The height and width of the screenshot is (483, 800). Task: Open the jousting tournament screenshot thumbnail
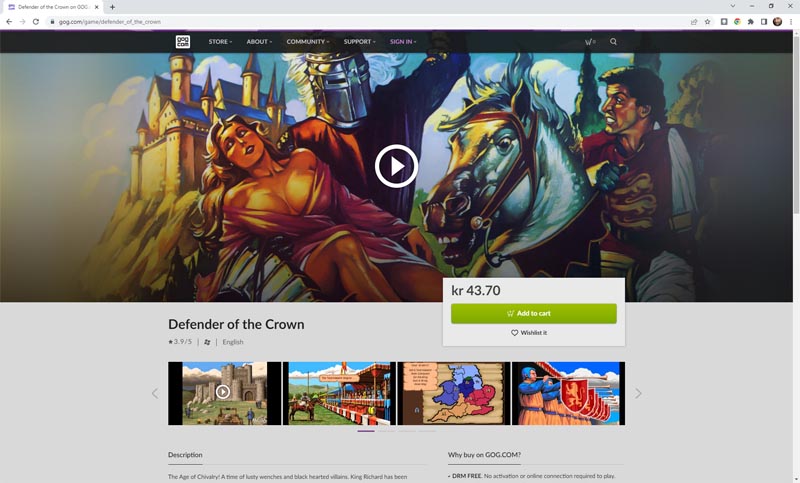(x=339, y=393)
